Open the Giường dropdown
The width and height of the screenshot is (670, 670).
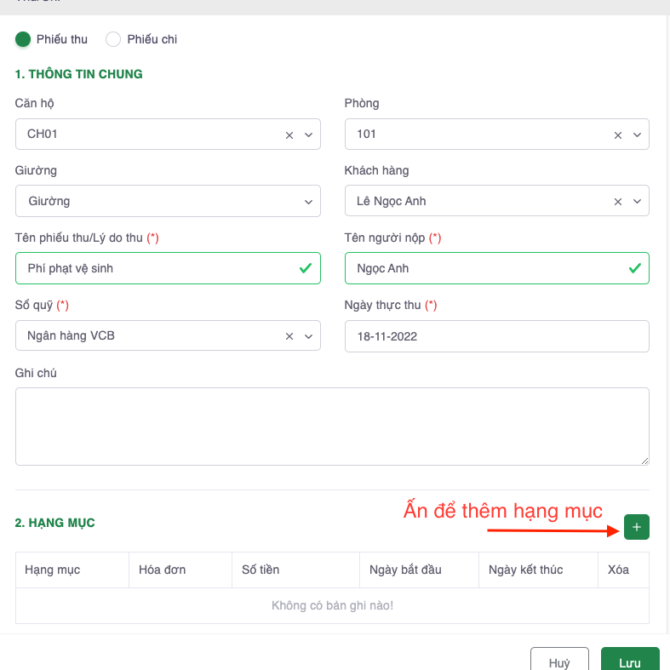pyautogui.click(x=167, y=201)
